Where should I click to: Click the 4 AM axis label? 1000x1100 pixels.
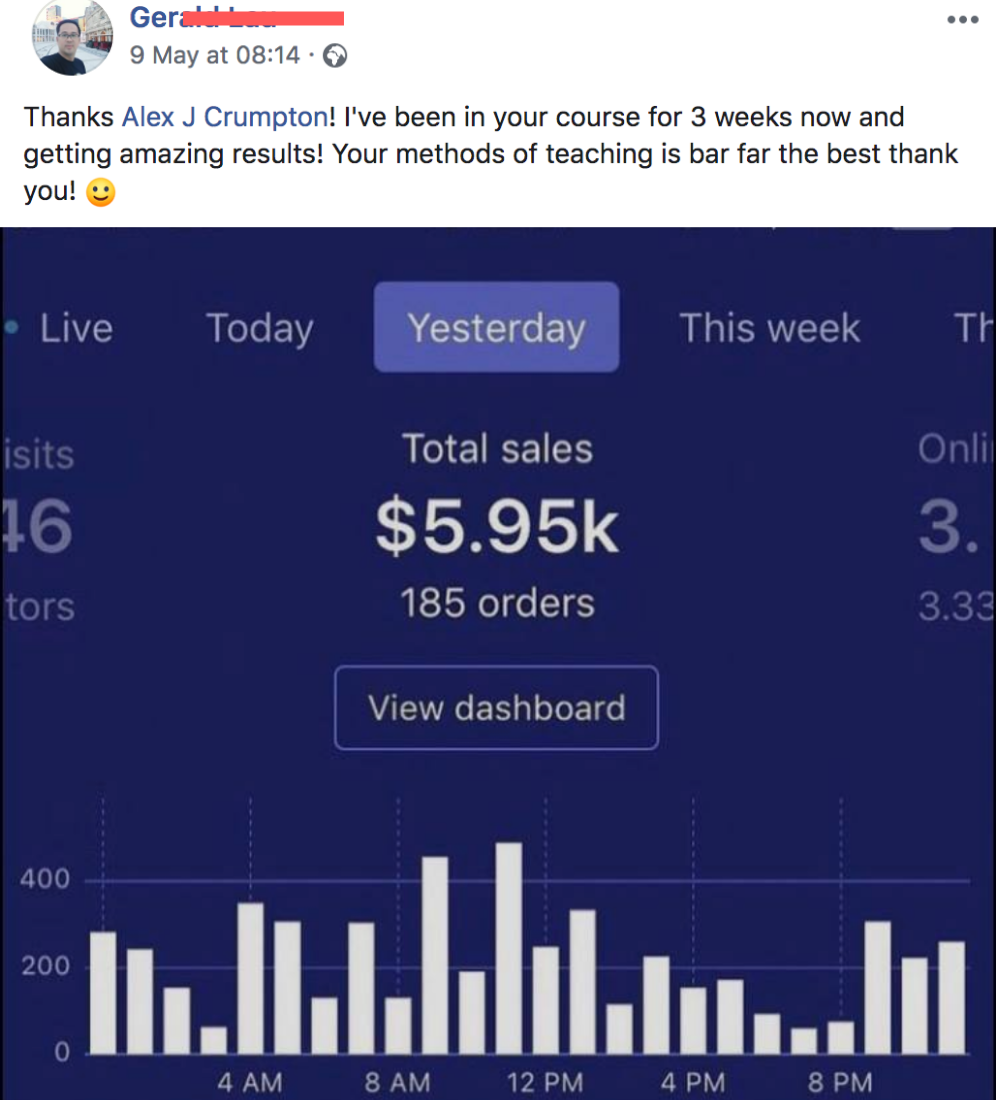[249, 1082]
